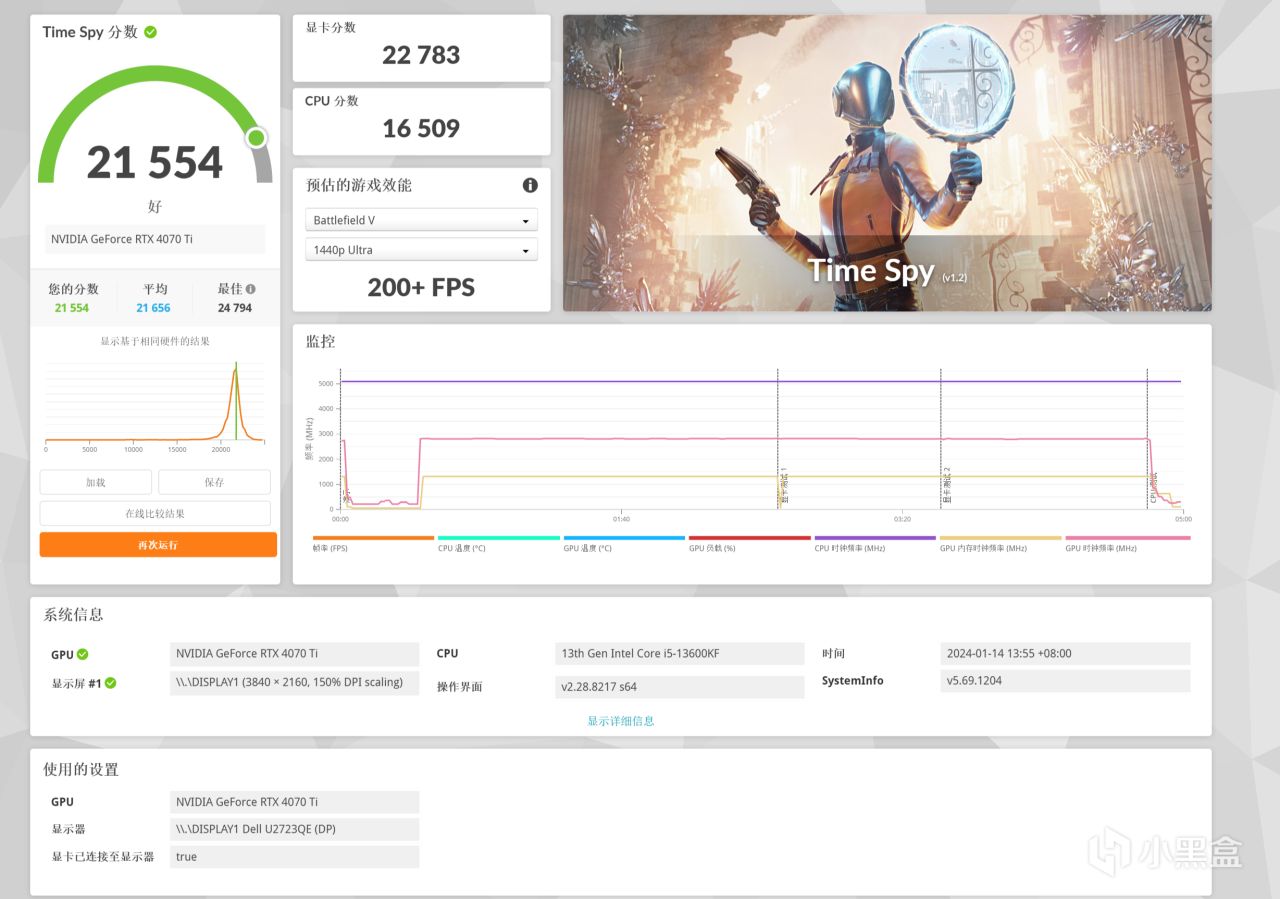Open the Battlefield V game dropdown
The image size is (1280, 899).
coord(421,220)
